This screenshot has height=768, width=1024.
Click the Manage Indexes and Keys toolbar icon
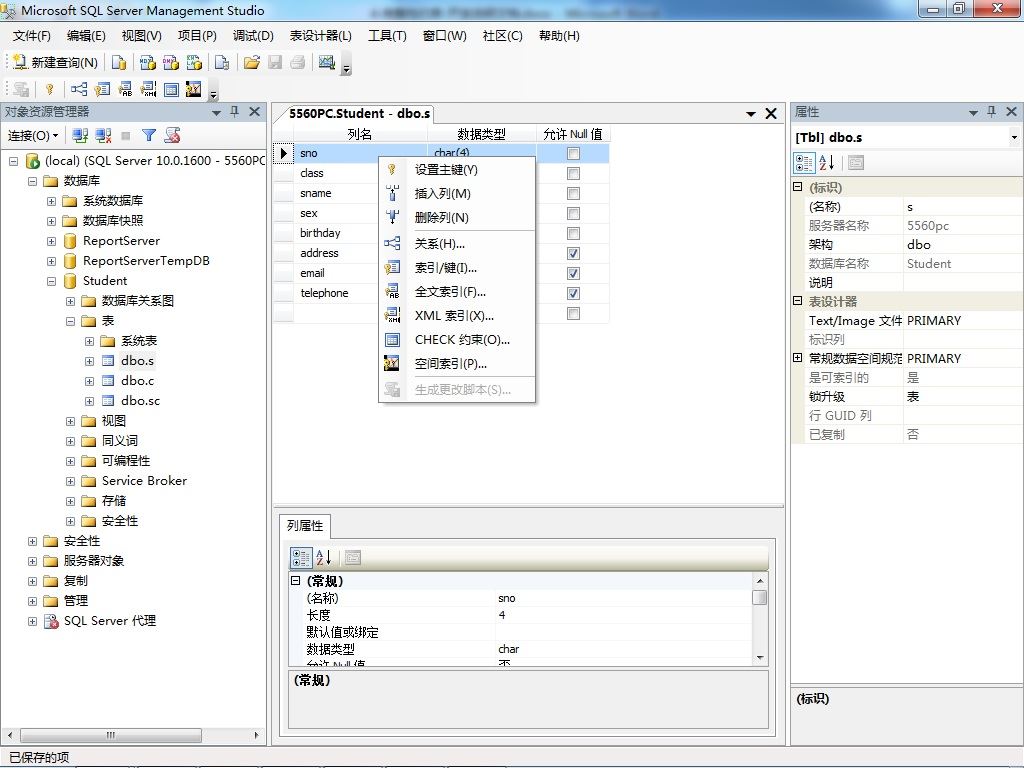tap(102, 89)
